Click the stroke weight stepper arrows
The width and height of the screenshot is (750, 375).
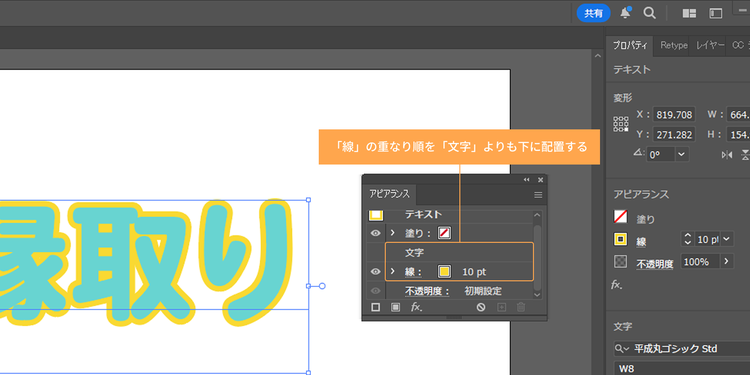pos(688,239)
